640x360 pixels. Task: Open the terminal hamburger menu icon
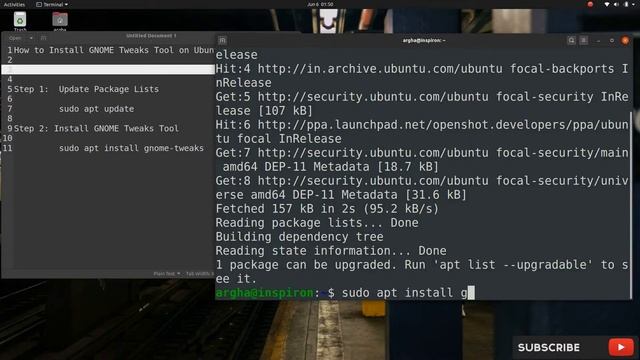coord(584,40)
